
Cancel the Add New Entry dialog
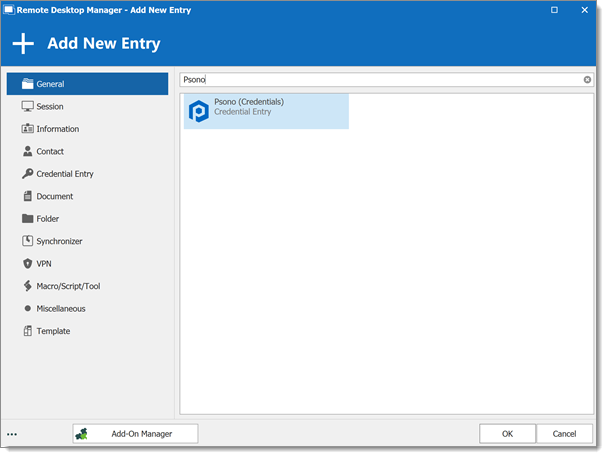pyautogui.click(x=564, y=434)
